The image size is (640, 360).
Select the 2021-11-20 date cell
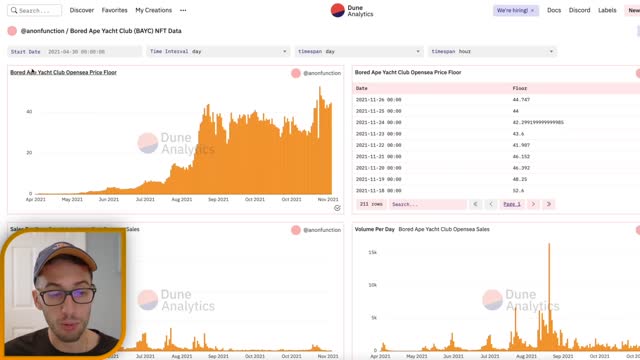pyautogui.click(x=378, y=168)
